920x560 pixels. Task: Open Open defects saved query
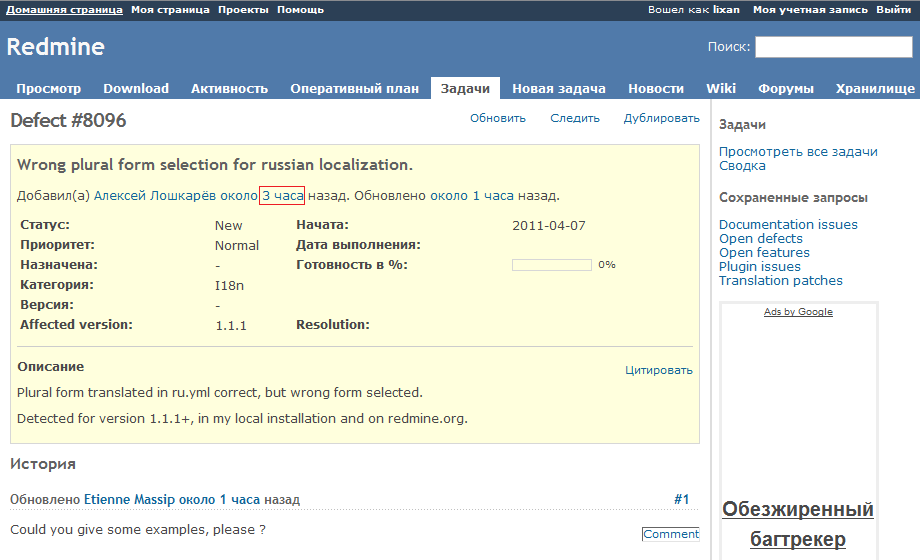point(760,238)
